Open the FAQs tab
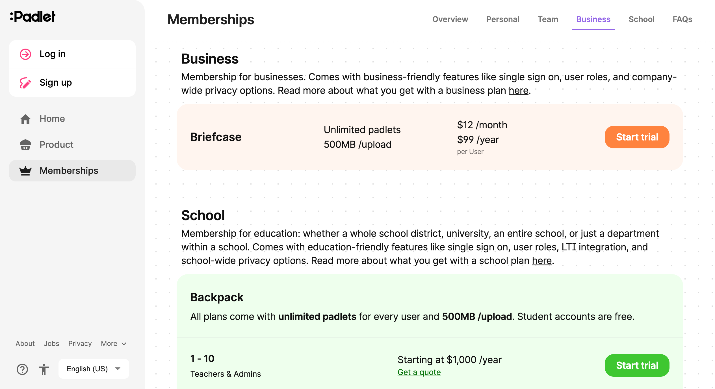 click(682, 19)
